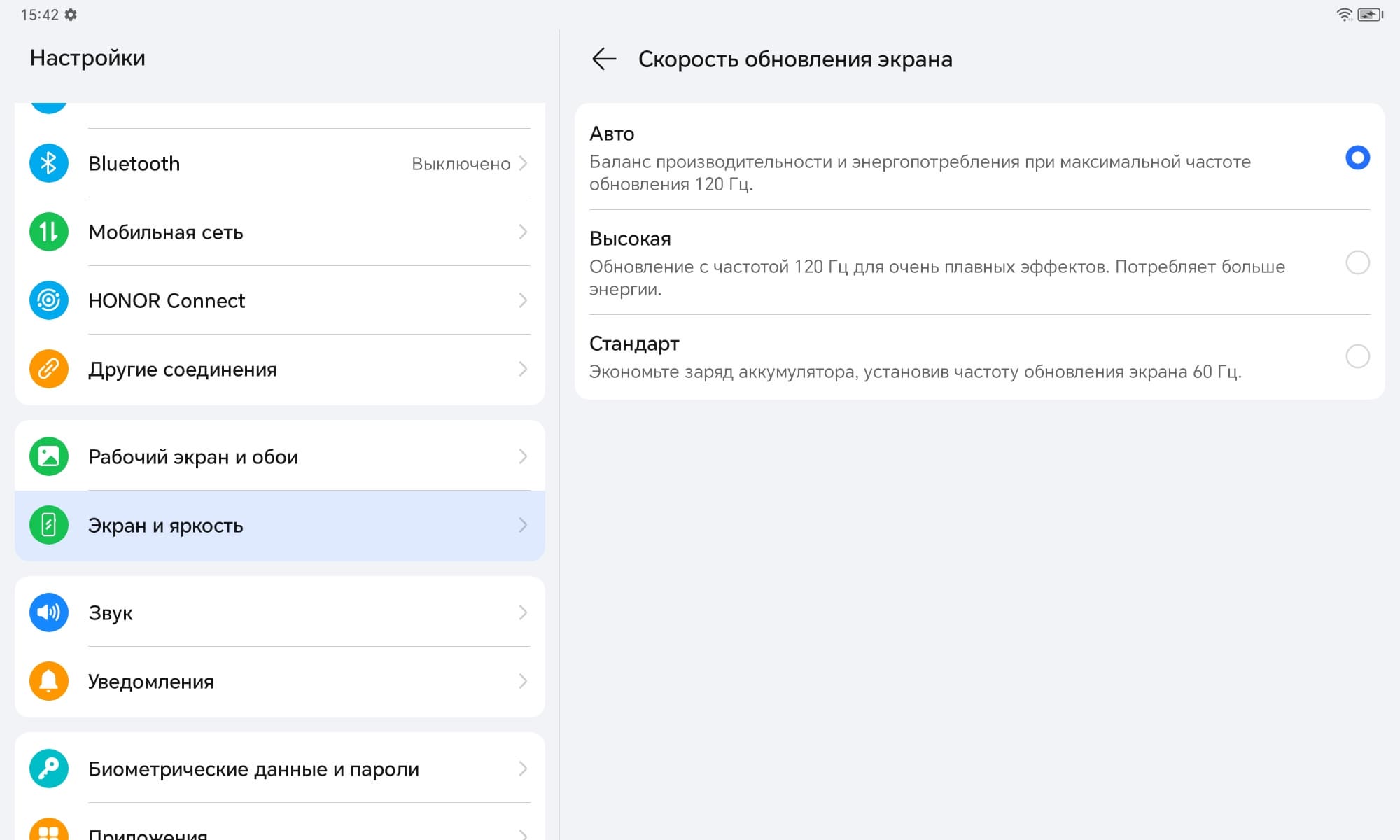1400x840 pixels.
Task: Tap the HONOR Connect icon
Action: [48, 300]
